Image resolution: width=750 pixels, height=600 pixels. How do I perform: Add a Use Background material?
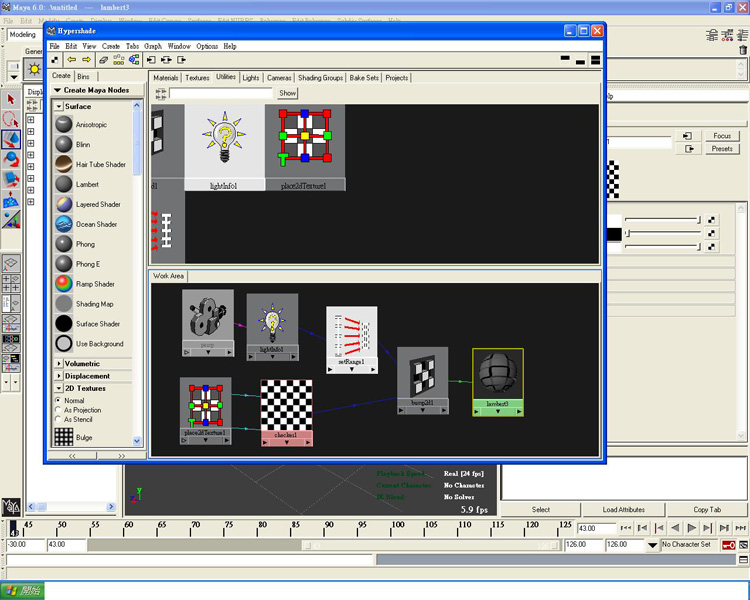pos(64,344)
